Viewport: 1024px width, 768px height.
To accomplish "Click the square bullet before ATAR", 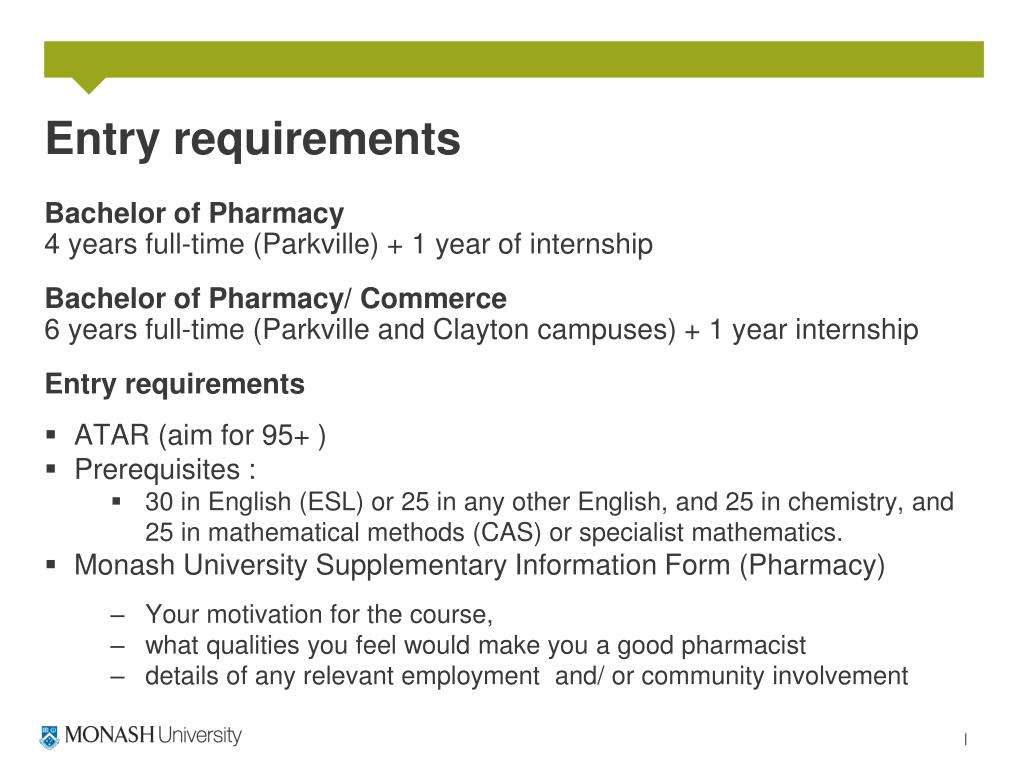I will point(51,434).
